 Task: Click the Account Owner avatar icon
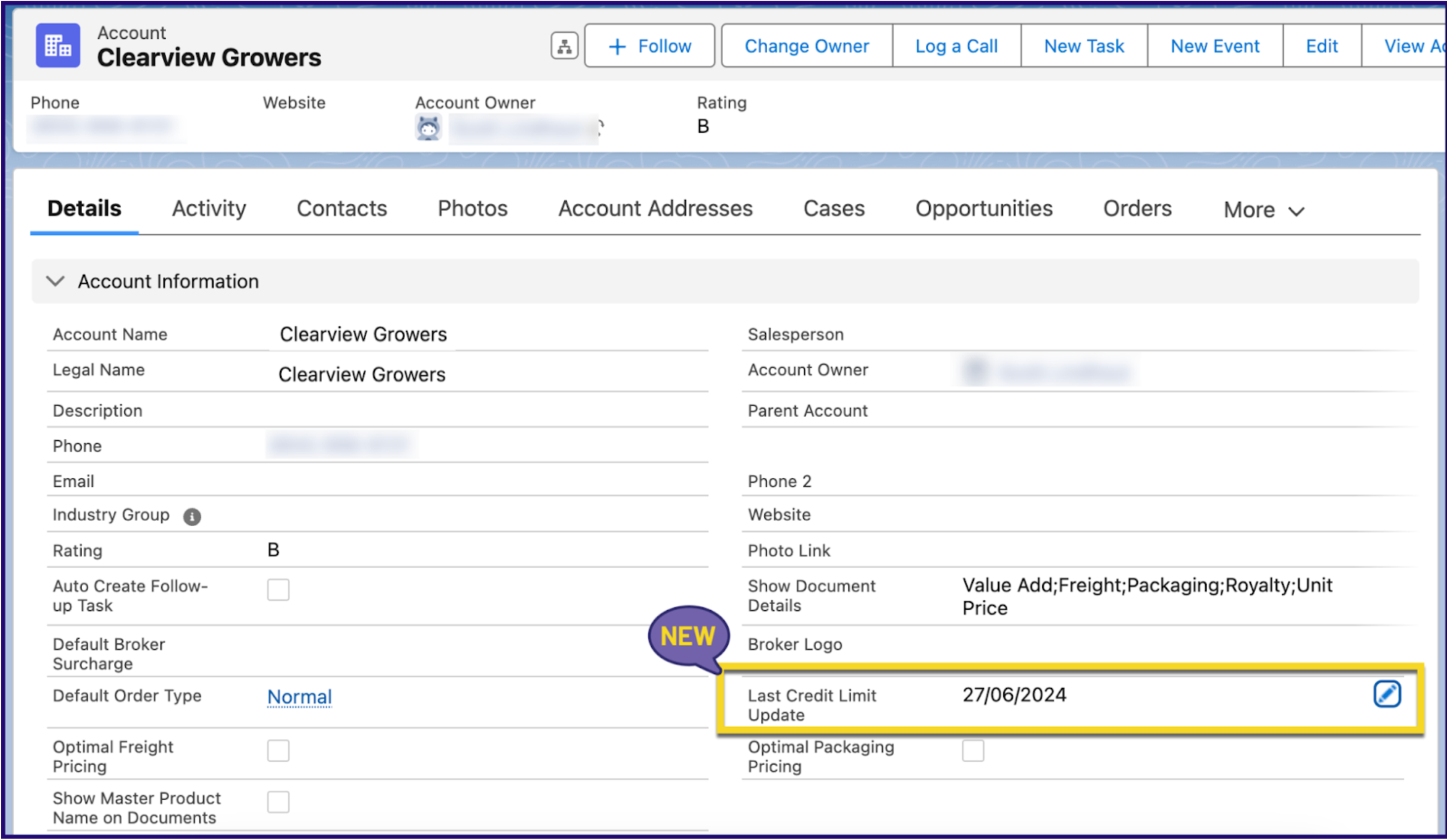point(428,128)
